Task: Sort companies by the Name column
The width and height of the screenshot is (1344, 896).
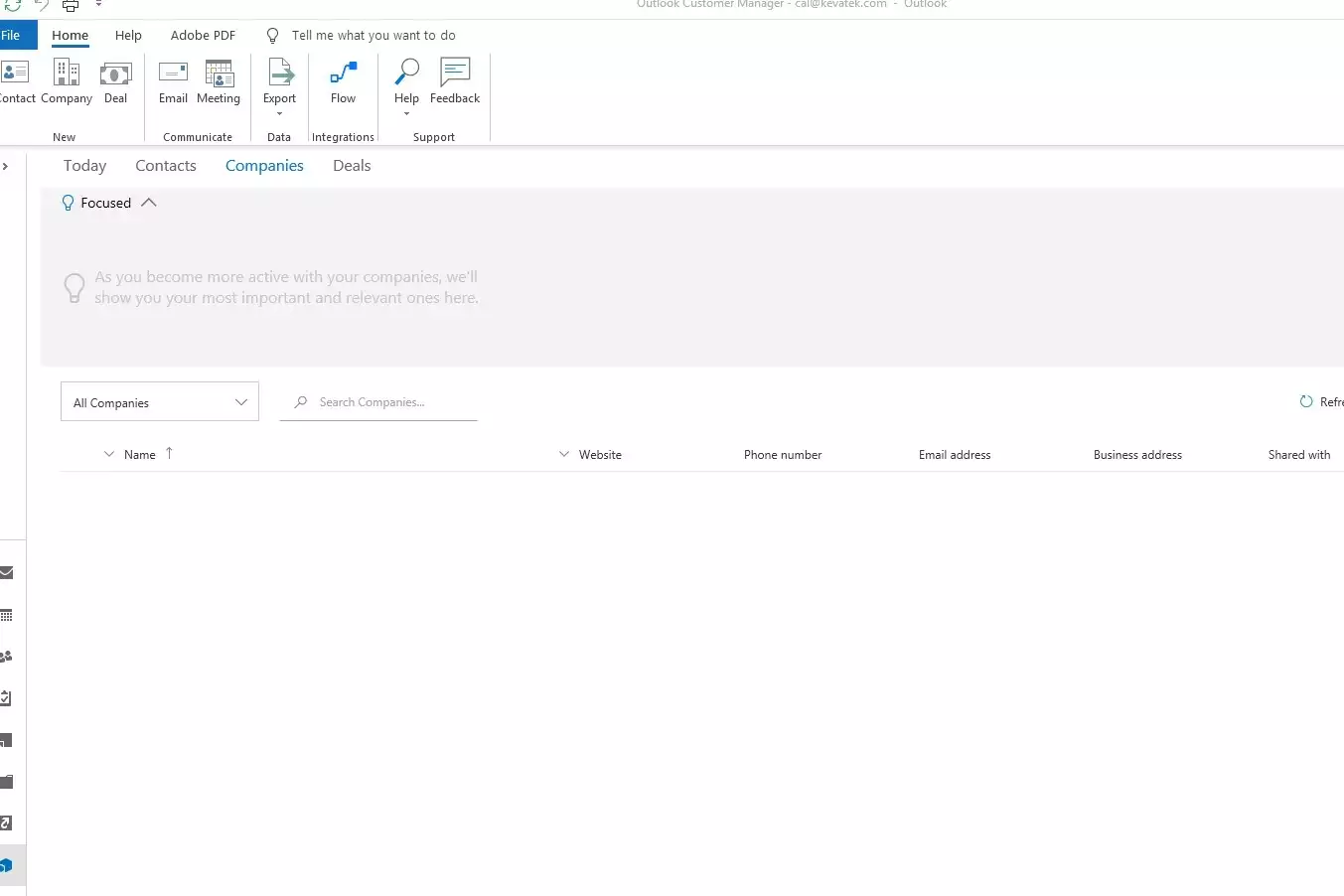Action: [140, 455]
